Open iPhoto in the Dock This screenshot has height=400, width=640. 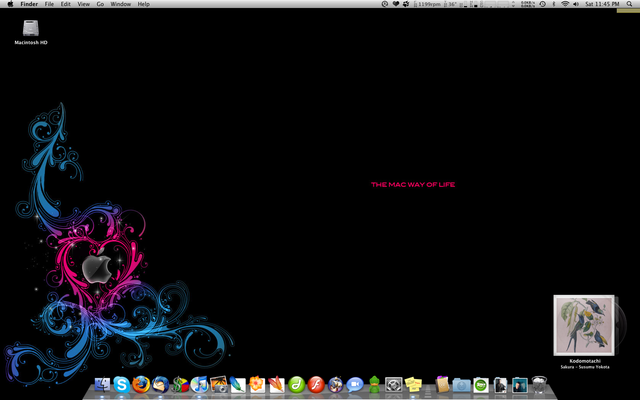tap(218, 384)
